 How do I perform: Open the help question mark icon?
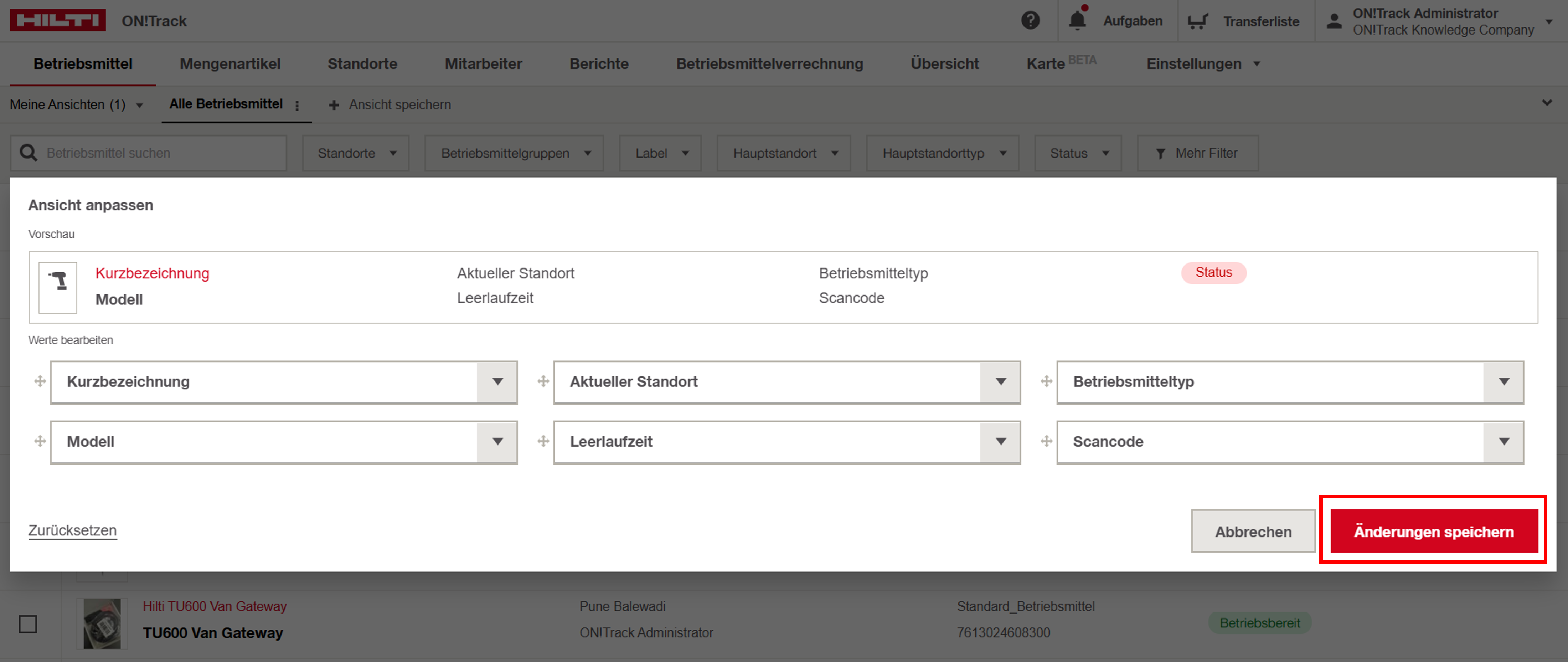[x=1030, y=21]
